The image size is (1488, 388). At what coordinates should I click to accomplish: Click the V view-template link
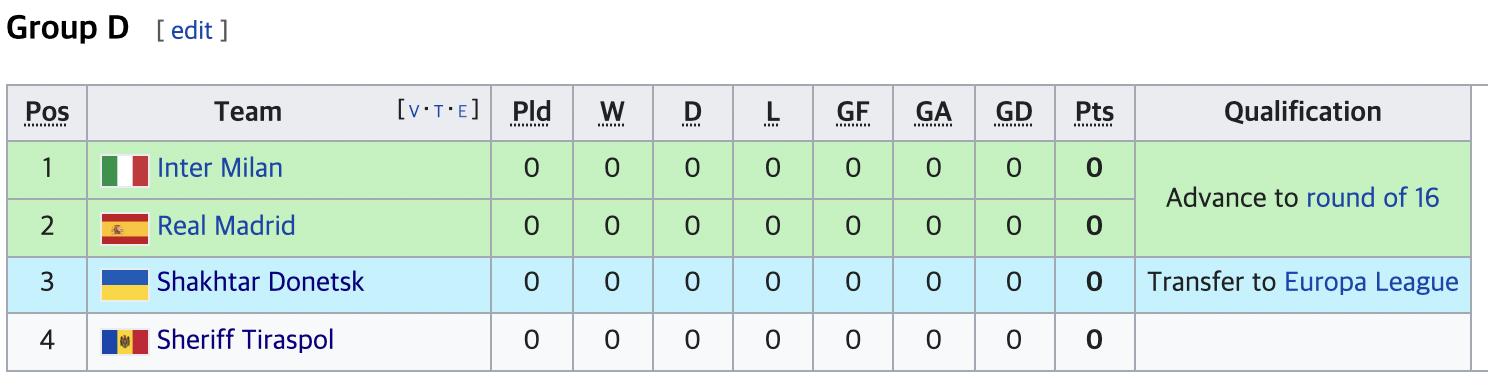click(x=414, y=110)
